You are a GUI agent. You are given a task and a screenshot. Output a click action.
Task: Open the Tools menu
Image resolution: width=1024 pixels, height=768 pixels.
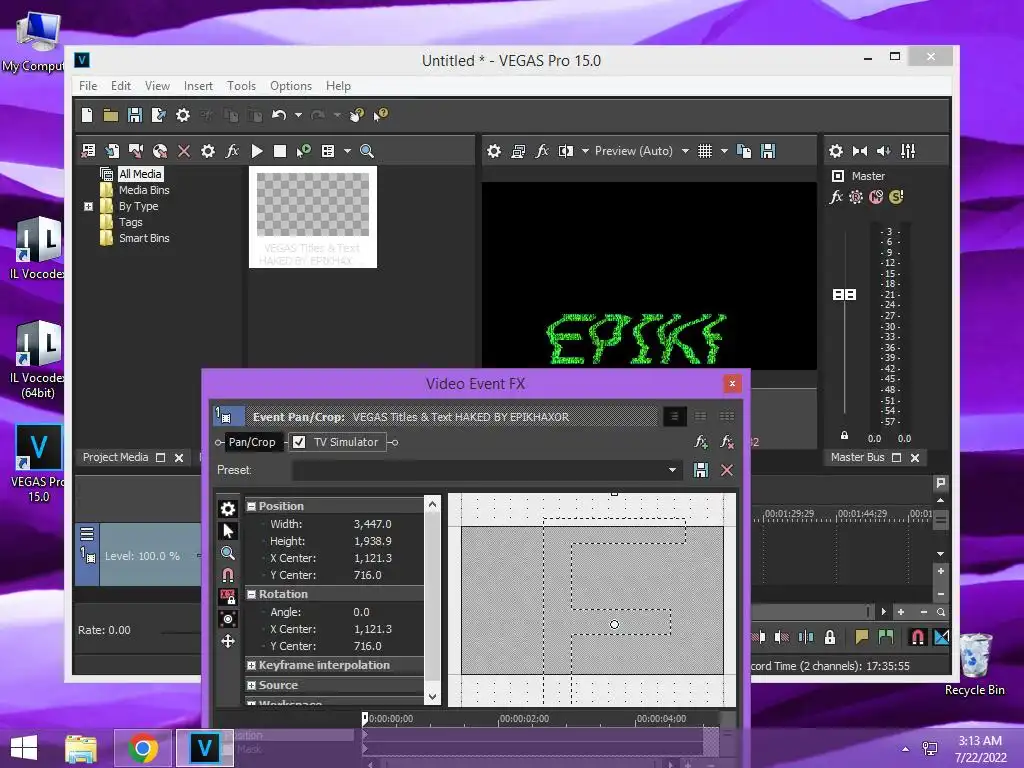[x=241, y=86]
